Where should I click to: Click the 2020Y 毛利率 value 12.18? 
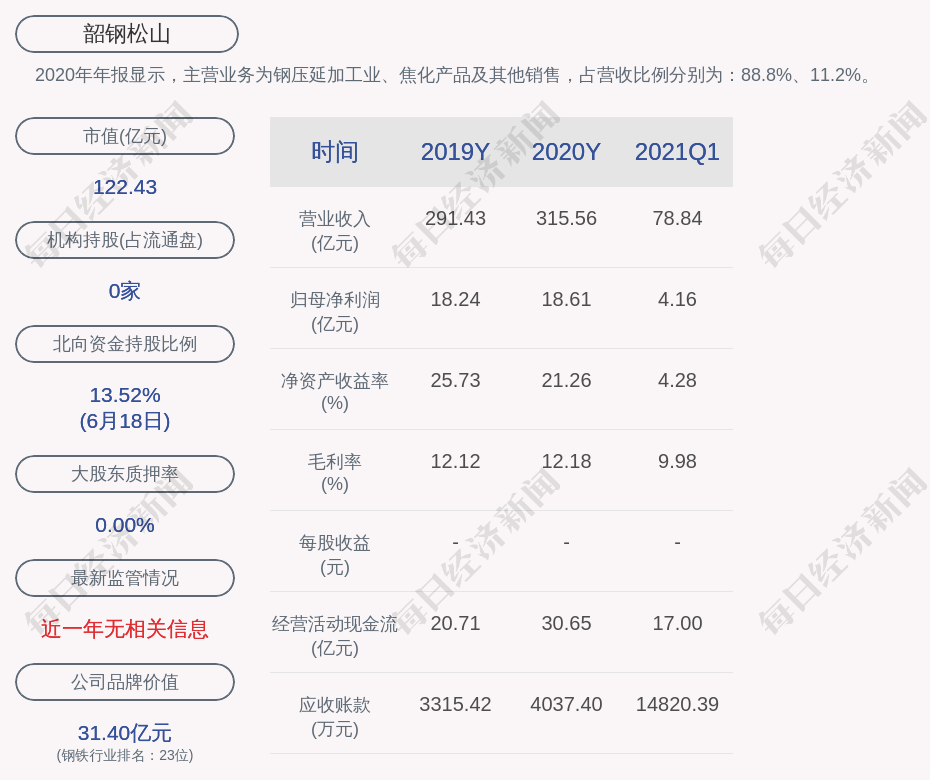[566, 461]
